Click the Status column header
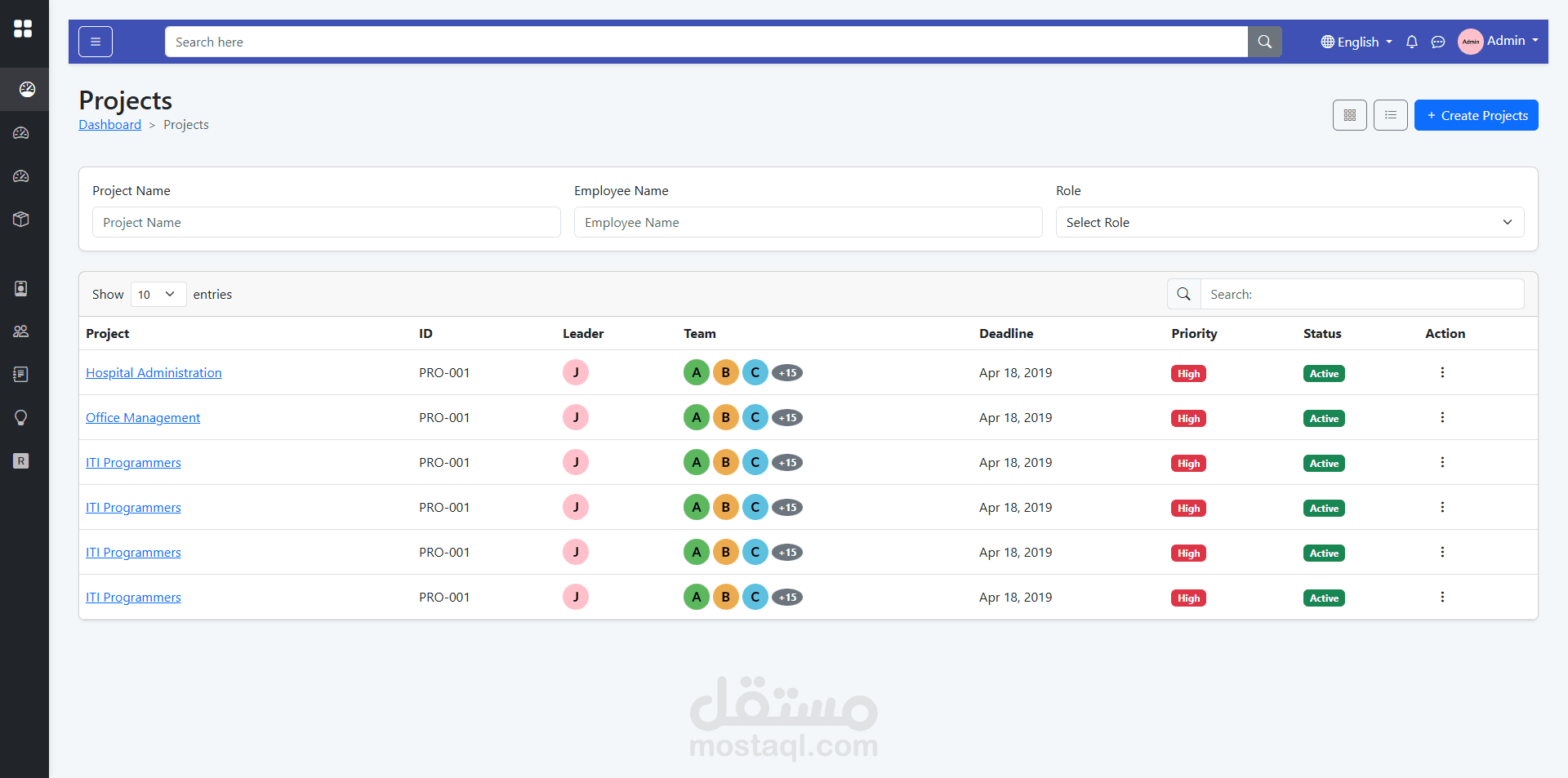 [x=1322, y=333]
